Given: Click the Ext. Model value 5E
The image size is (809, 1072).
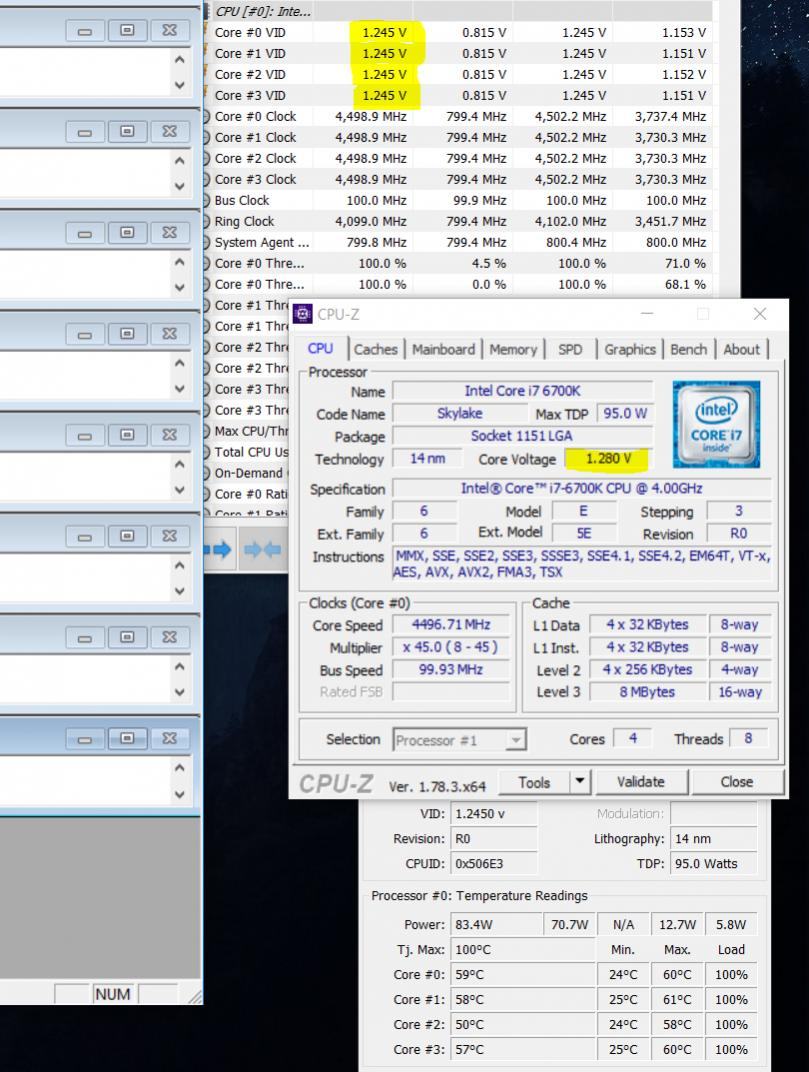Looking at the screenshot, I should 583,534.
